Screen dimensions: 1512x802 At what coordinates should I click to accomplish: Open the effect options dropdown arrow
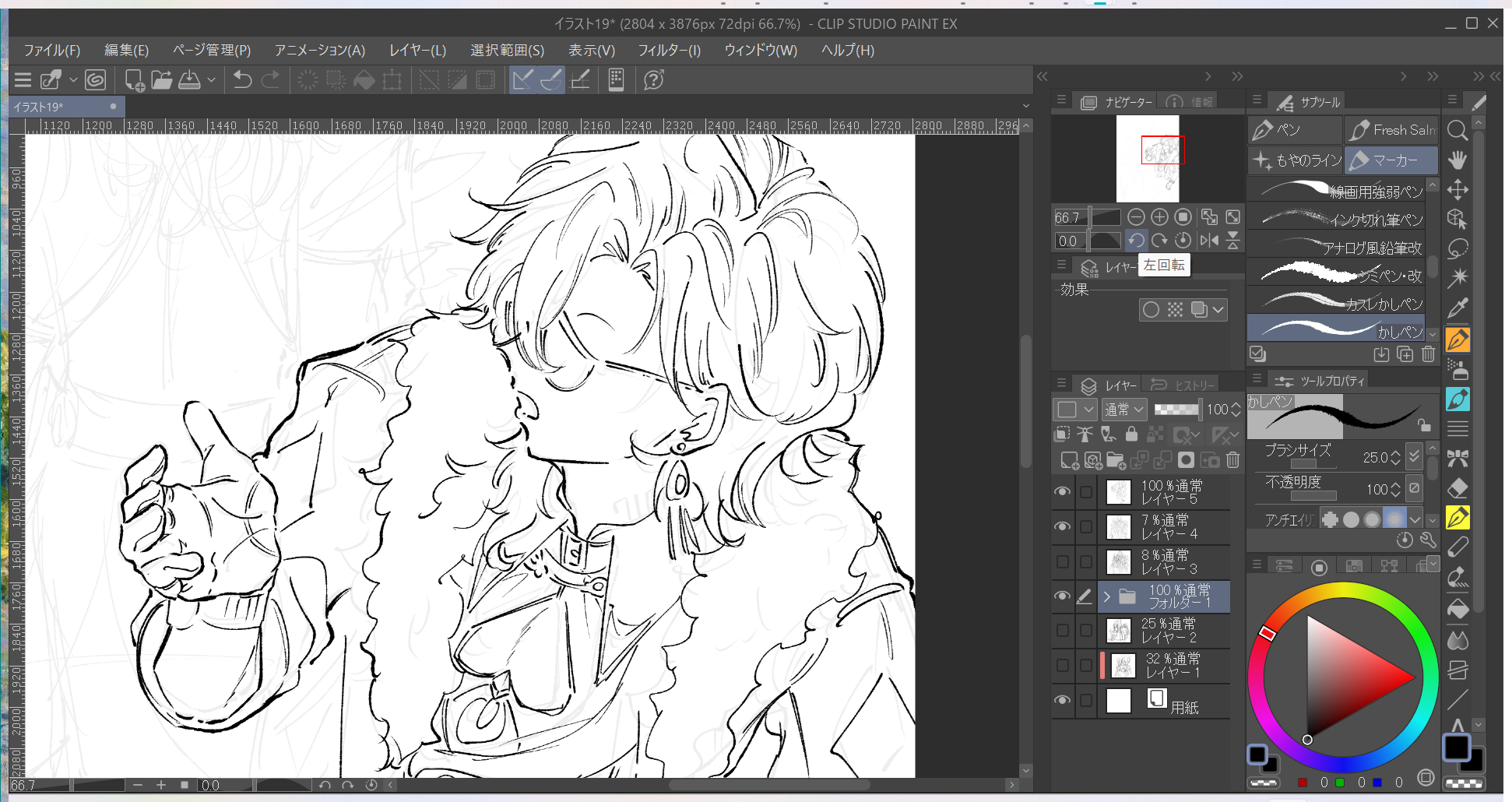coord(1218,310)
